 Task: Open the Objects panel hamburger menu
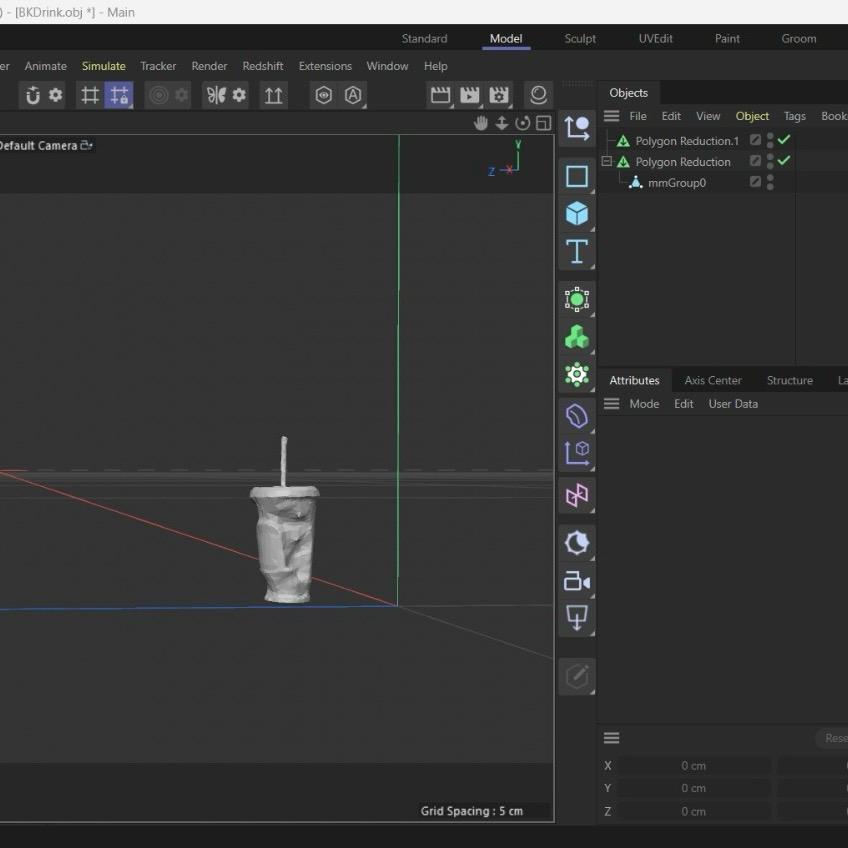(x=611, y=116)
